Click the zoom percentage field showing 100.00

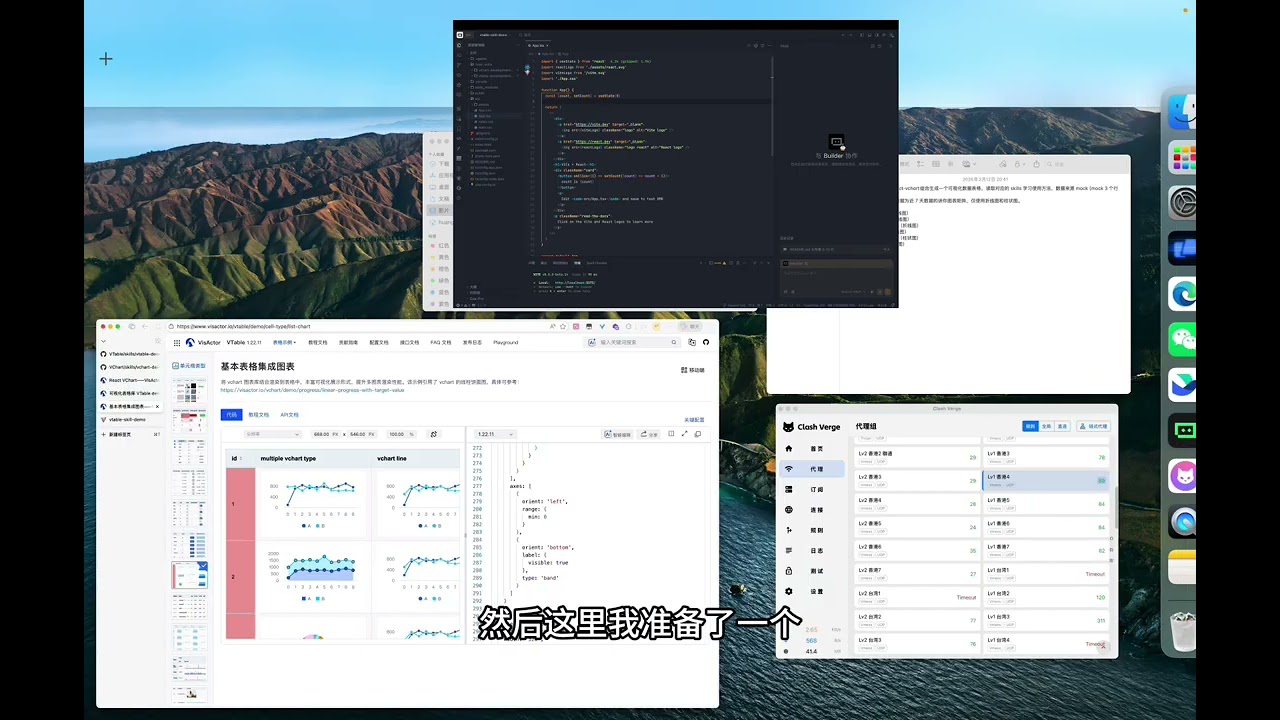[x=399, y=434]
